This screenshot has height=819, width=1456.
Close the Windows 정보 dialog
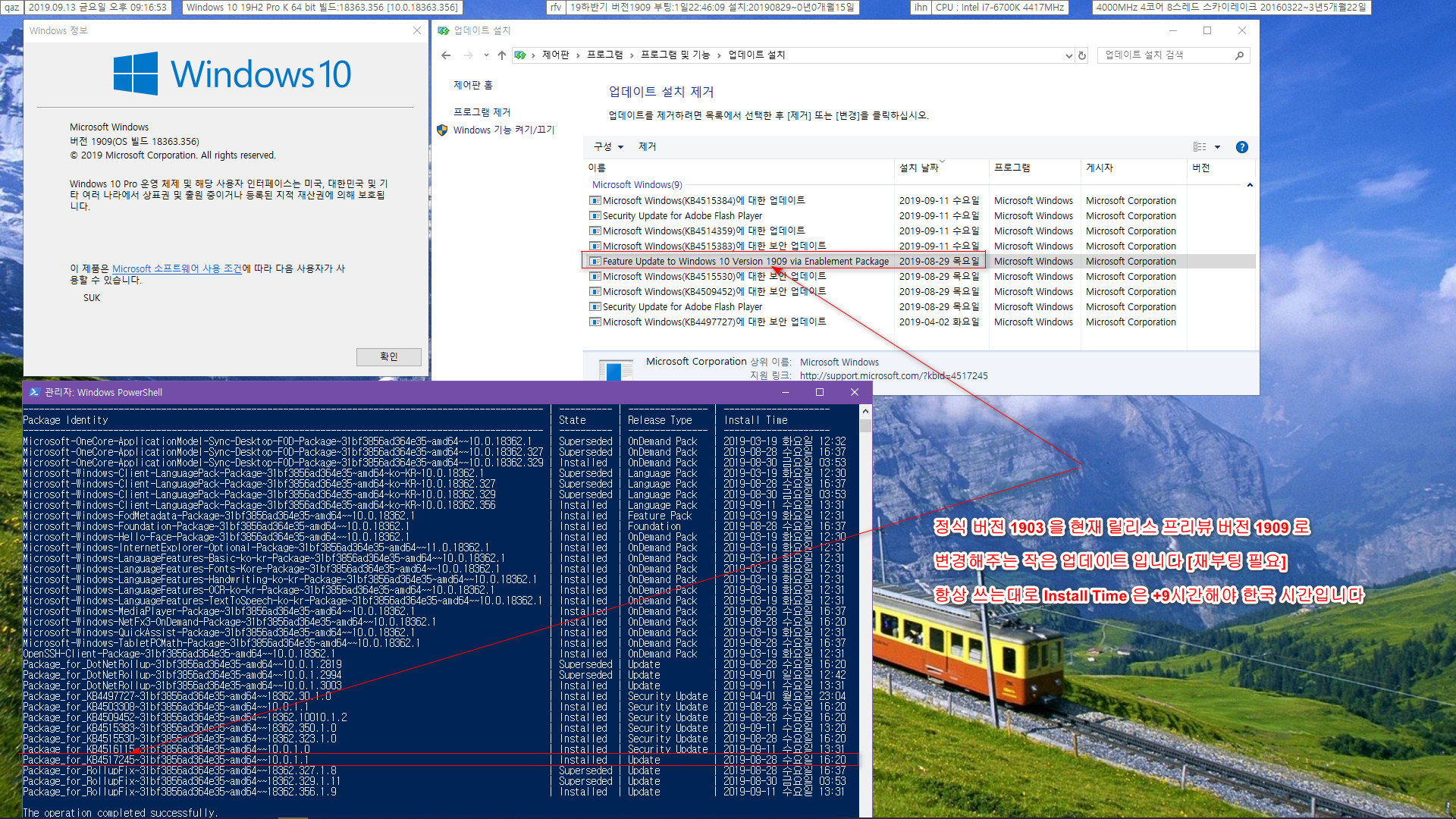416,30
